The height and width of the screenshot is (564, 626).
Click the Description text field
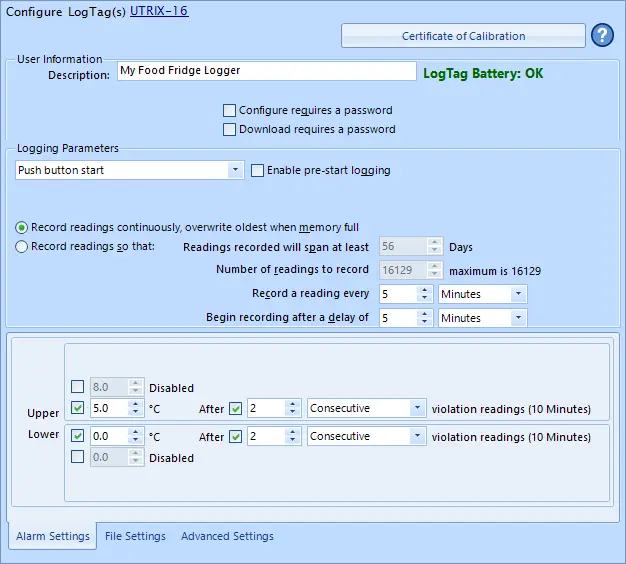265,71
